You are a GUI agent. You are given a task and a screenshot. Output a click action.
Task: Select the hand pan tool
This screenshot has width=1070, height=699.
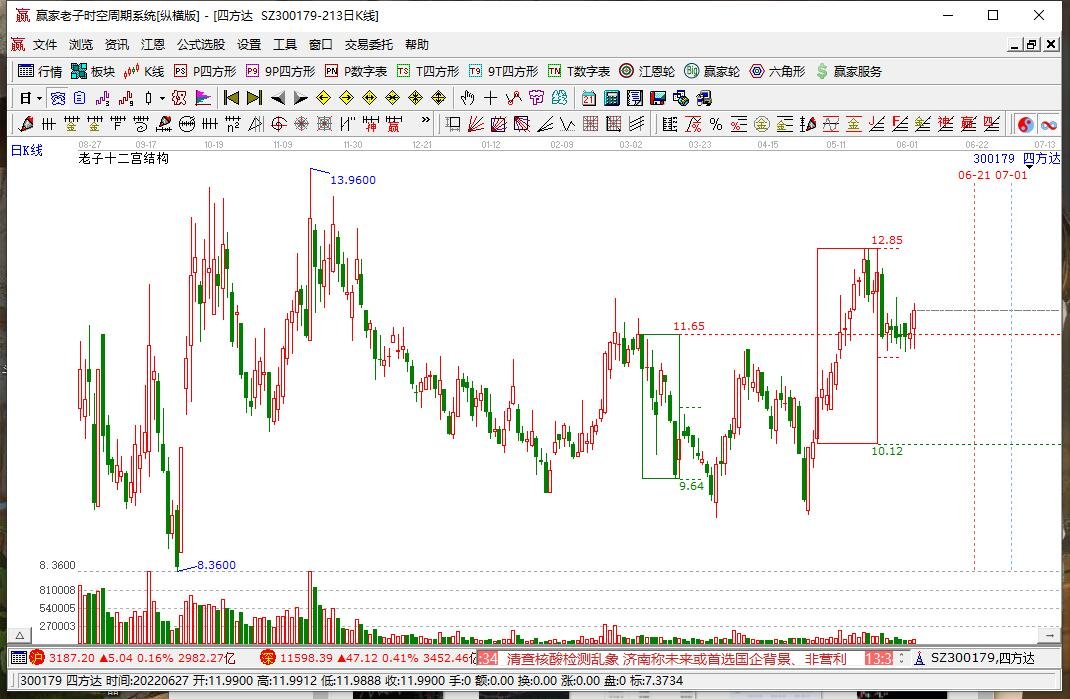coord(467,98)
